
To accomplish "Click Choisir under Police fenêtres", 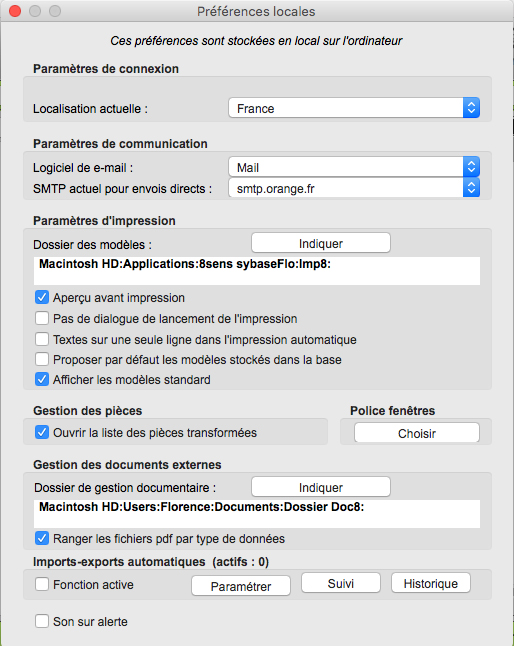I will (416, 433).
